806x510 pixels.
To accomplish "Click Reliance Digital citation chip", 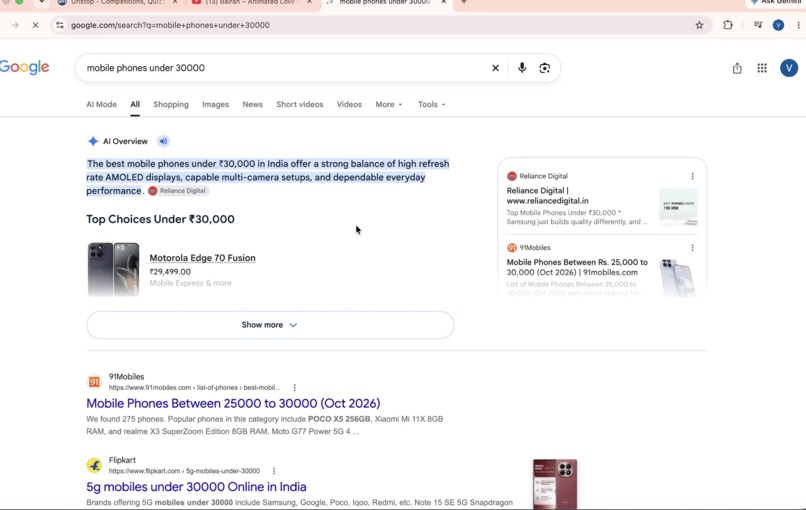I will tap(178, 191).
